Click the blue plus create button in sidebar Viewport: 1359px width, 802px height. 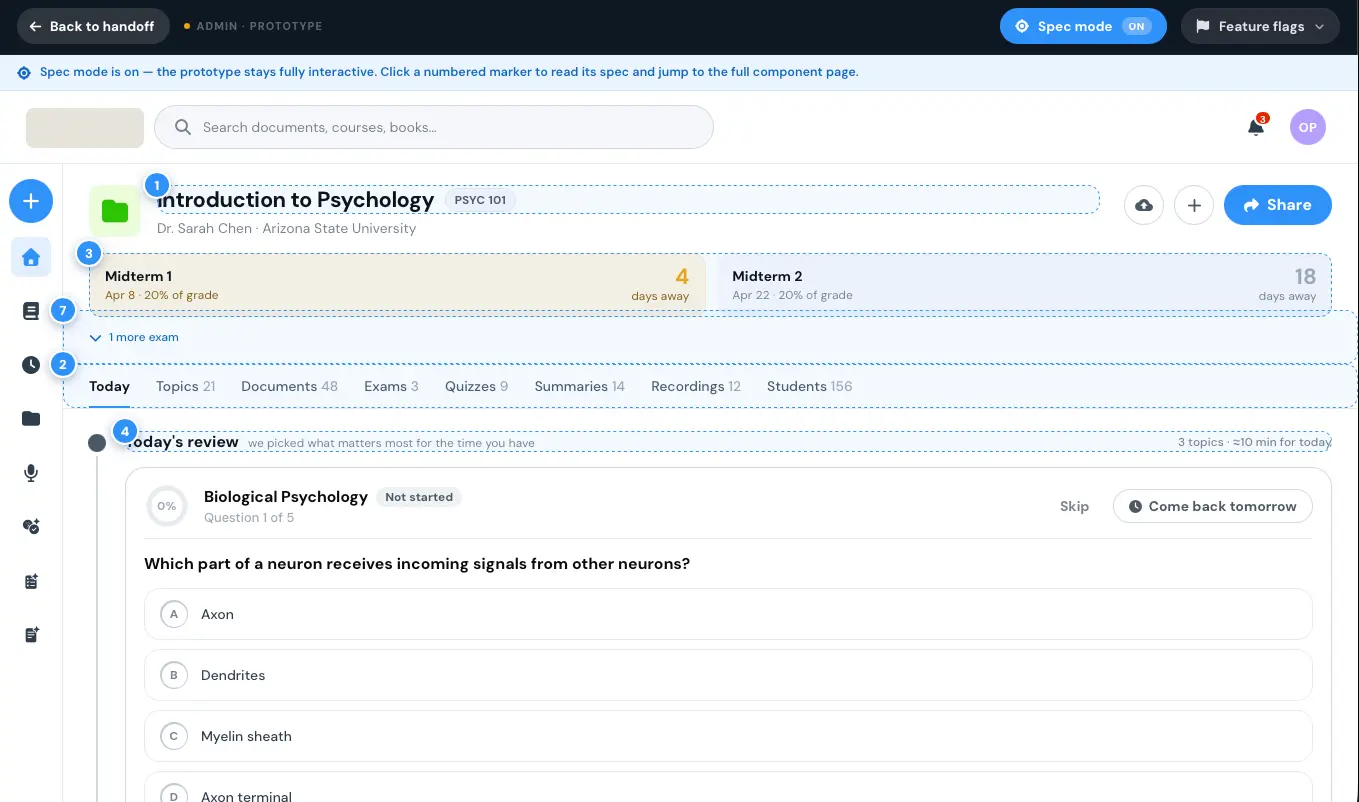tap(31, 202)
